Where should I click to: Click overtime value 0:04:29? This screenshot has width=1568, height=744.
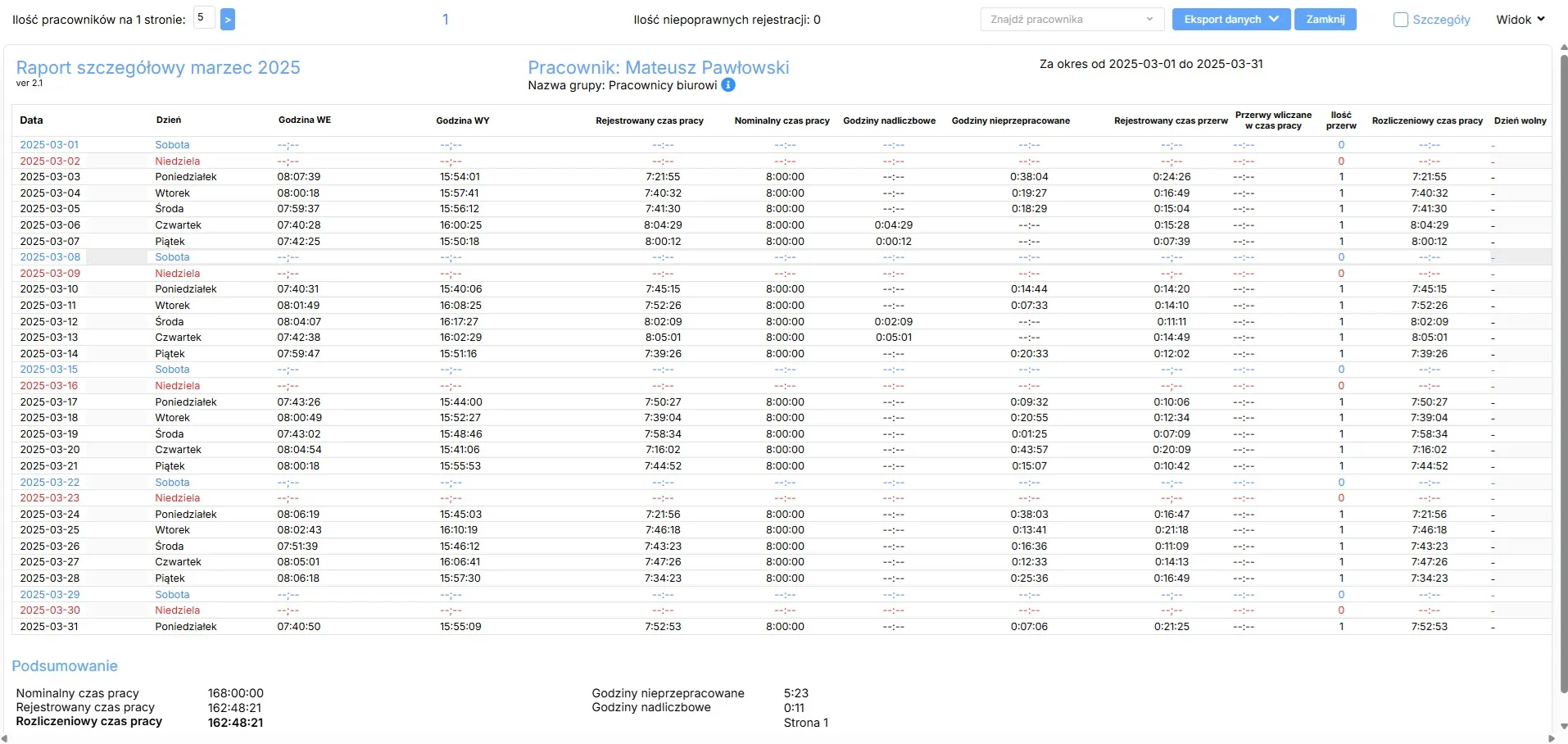coord(894,225)
